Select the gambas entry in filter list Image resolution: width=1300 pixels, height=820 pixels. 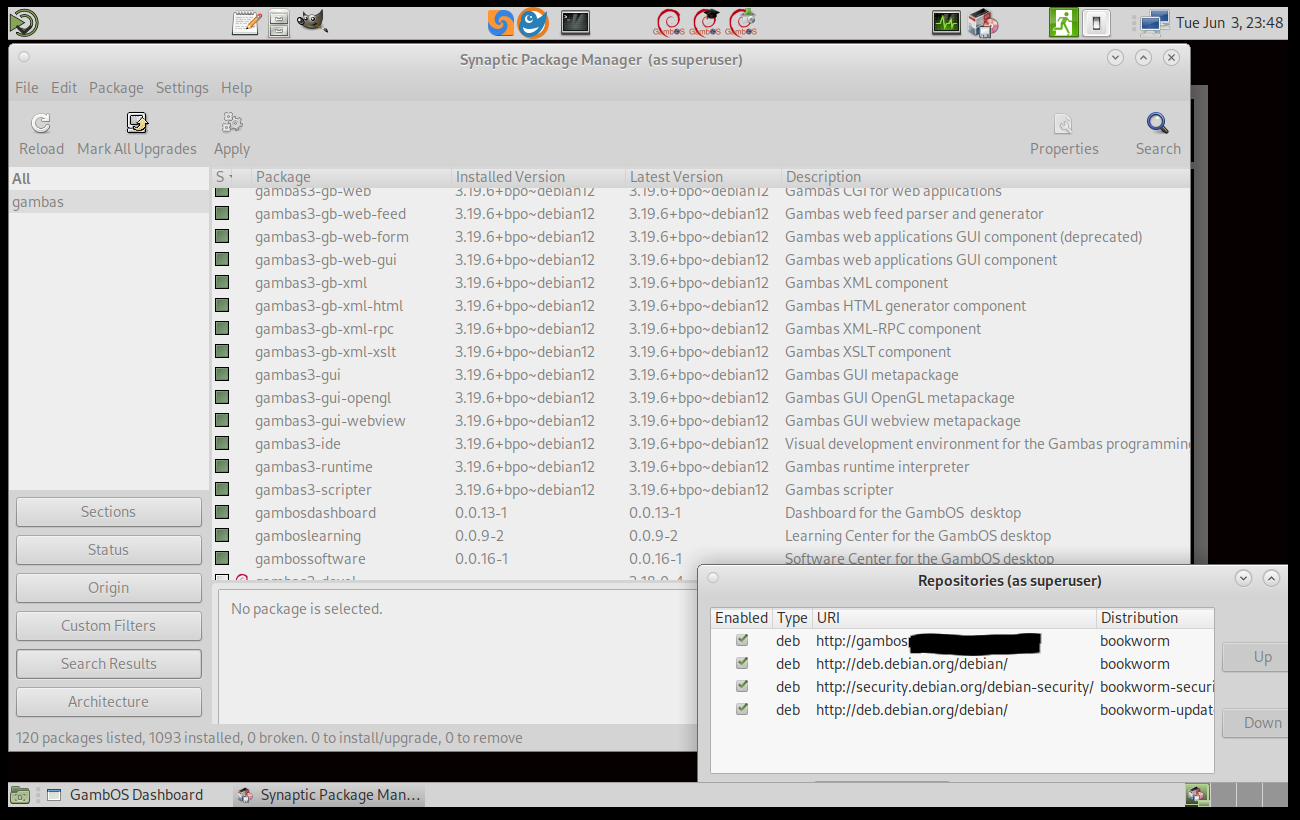pyautogui.click(x=38, y=202)
